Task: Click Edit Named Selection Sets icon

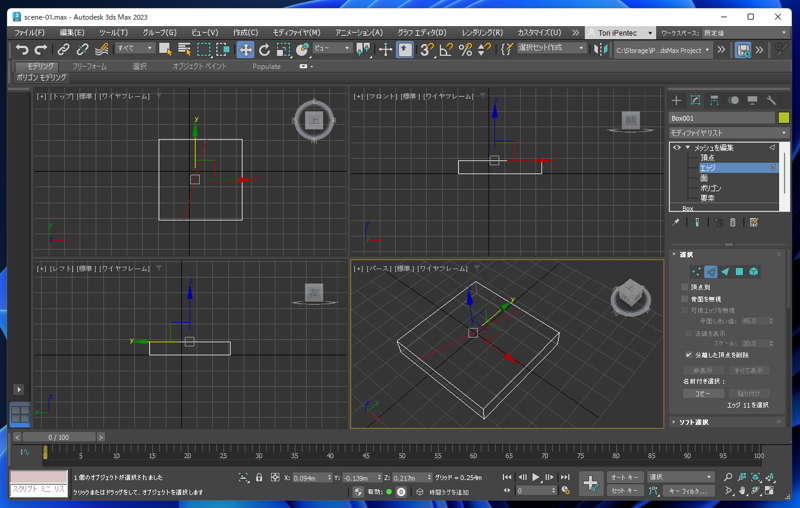Action: [x=507, y=49]
